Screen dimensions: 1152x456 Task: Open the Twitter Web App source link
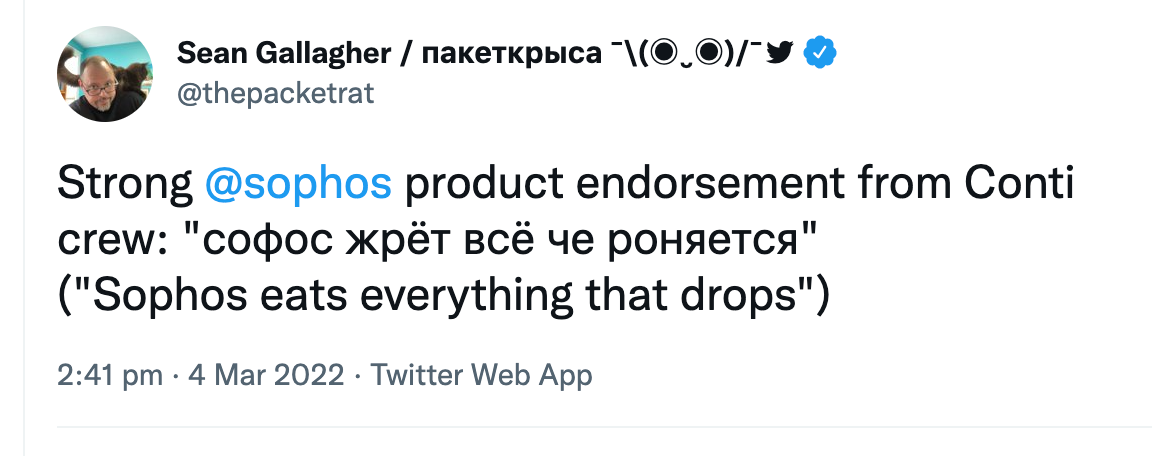click(x=481, y=375)
